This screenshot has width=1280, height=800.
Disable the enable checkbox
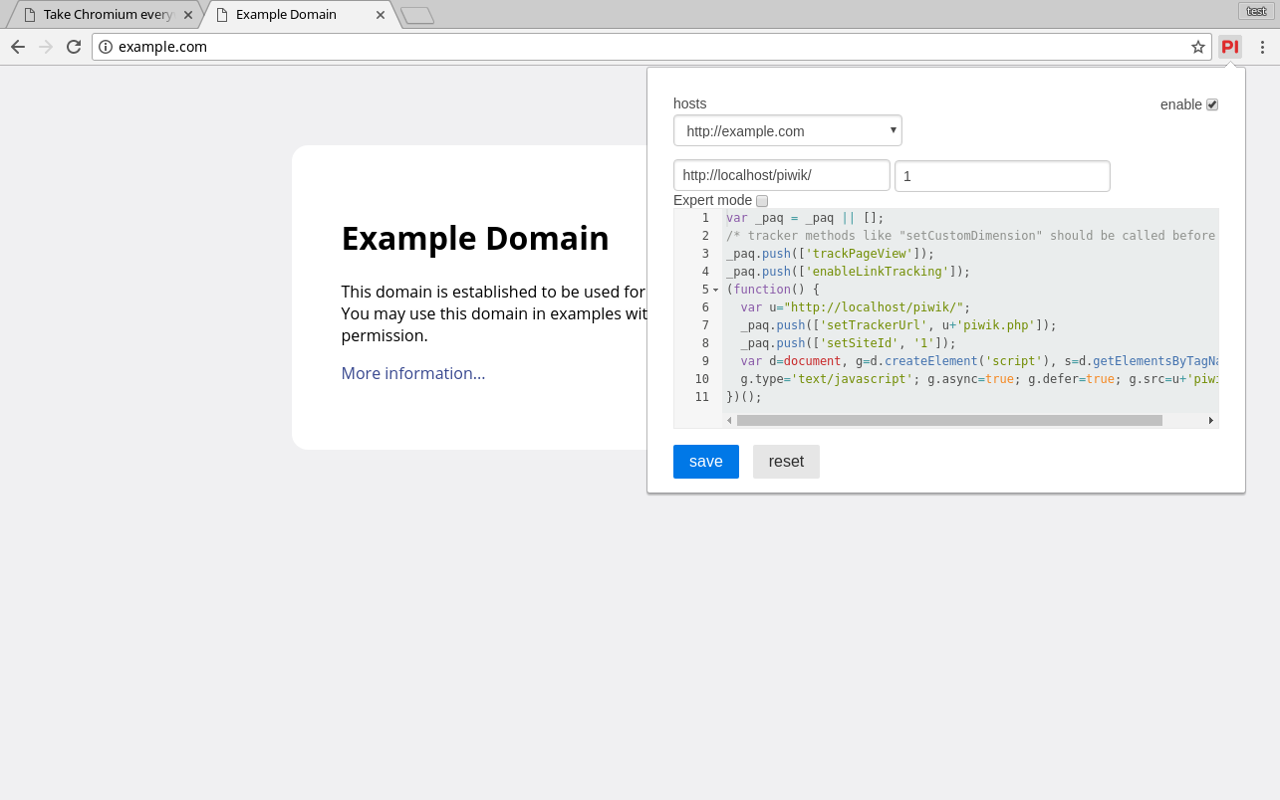click(x=1212, y=104)
